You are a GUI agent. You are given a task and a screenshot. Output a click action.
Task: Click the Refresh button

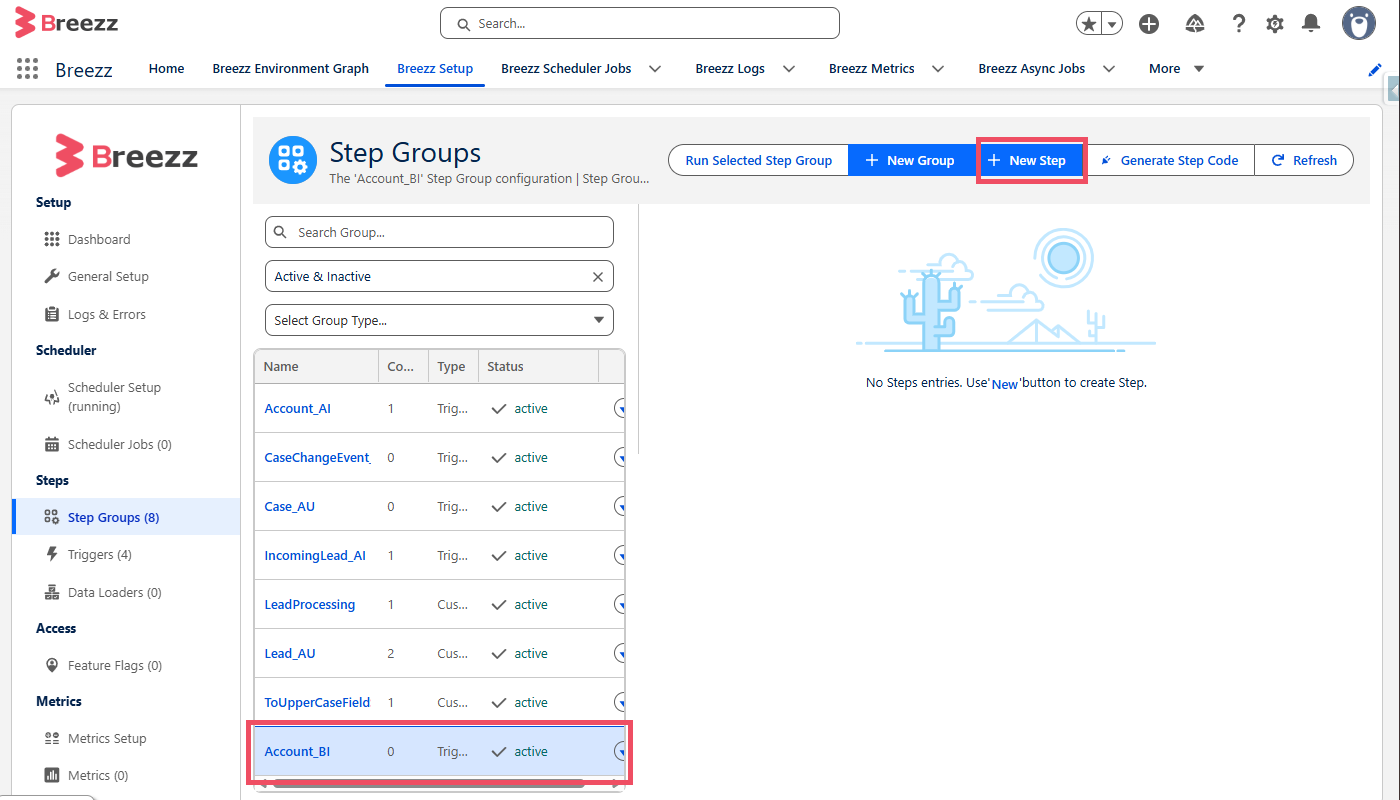[1304, 160]
